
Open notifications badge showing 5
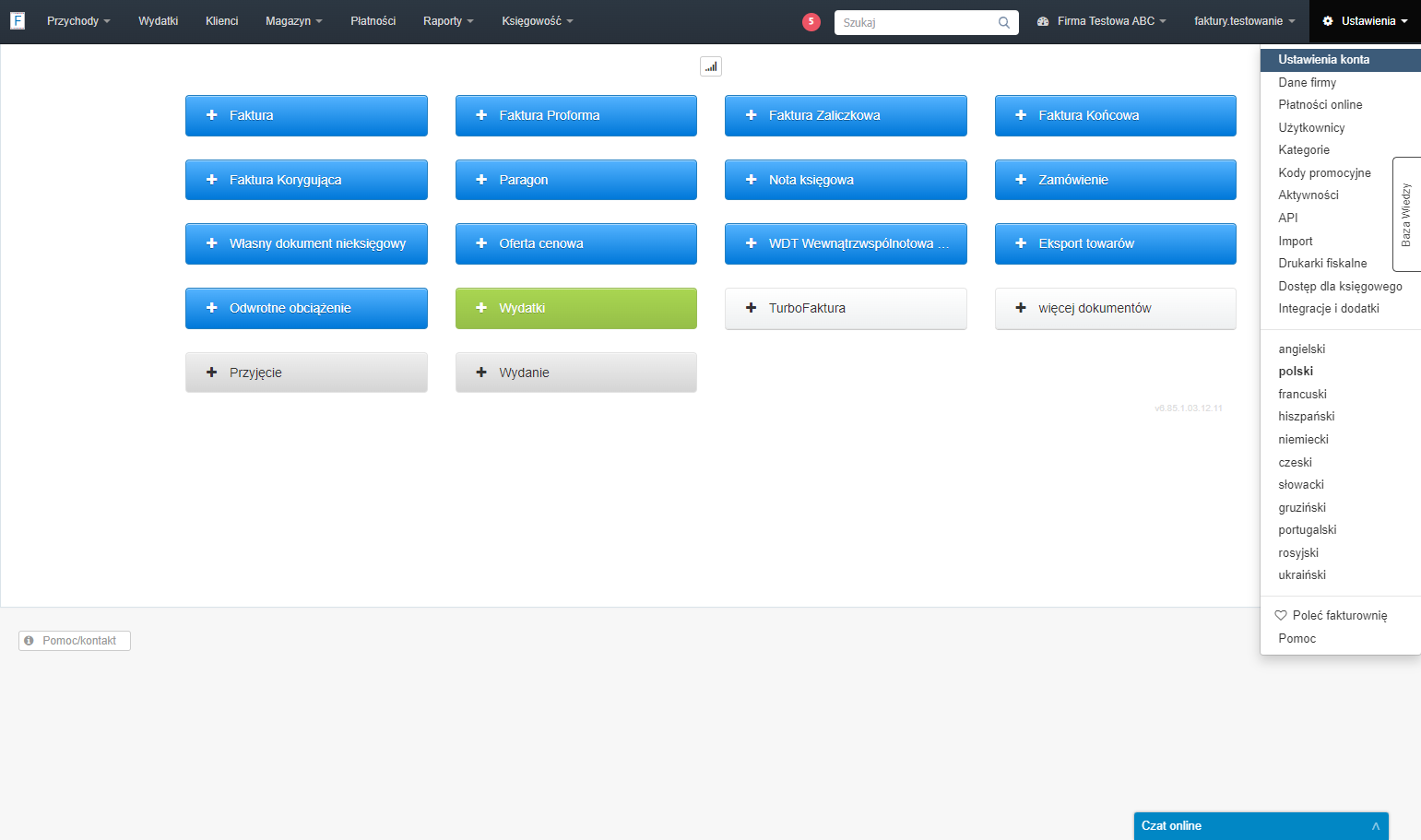pos(811,22)
